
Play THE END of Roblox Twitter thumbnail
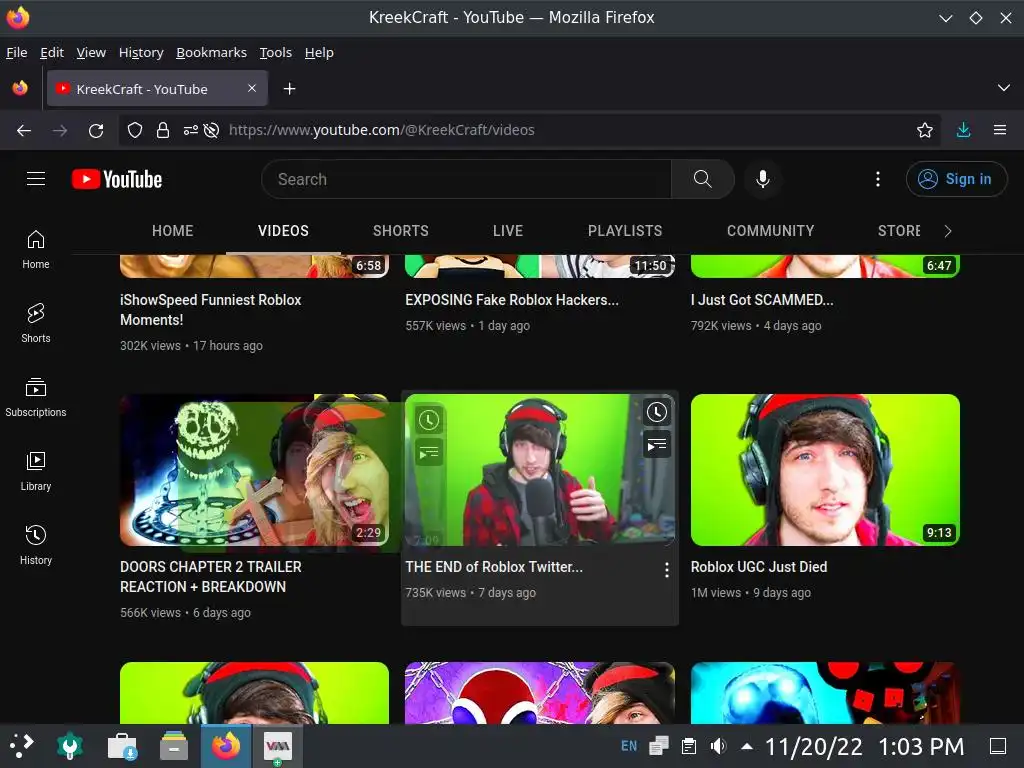coord(539,470)
